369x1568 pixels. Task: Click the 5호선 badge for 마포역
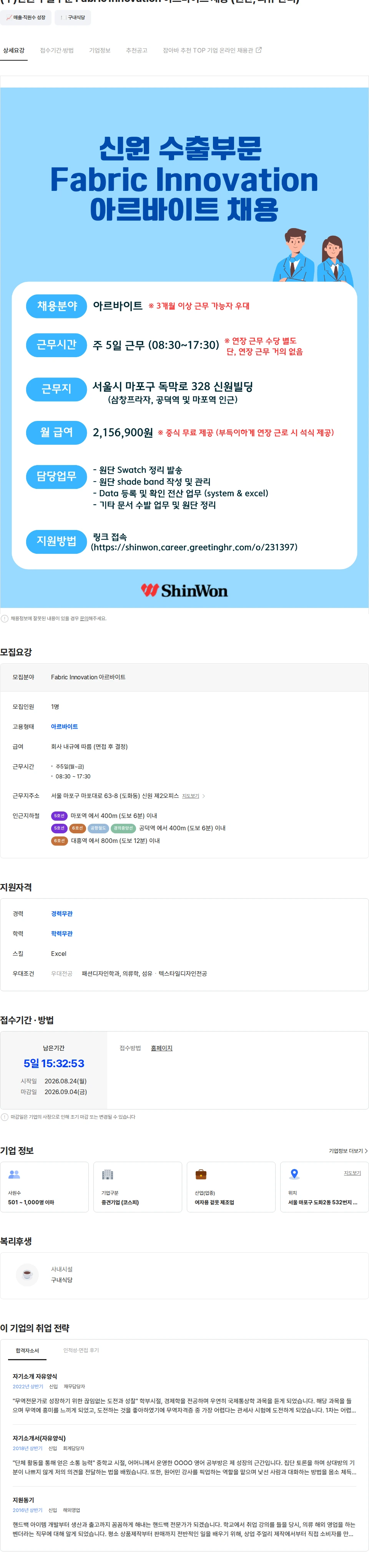pyautogui.click(x=59, y=816)
